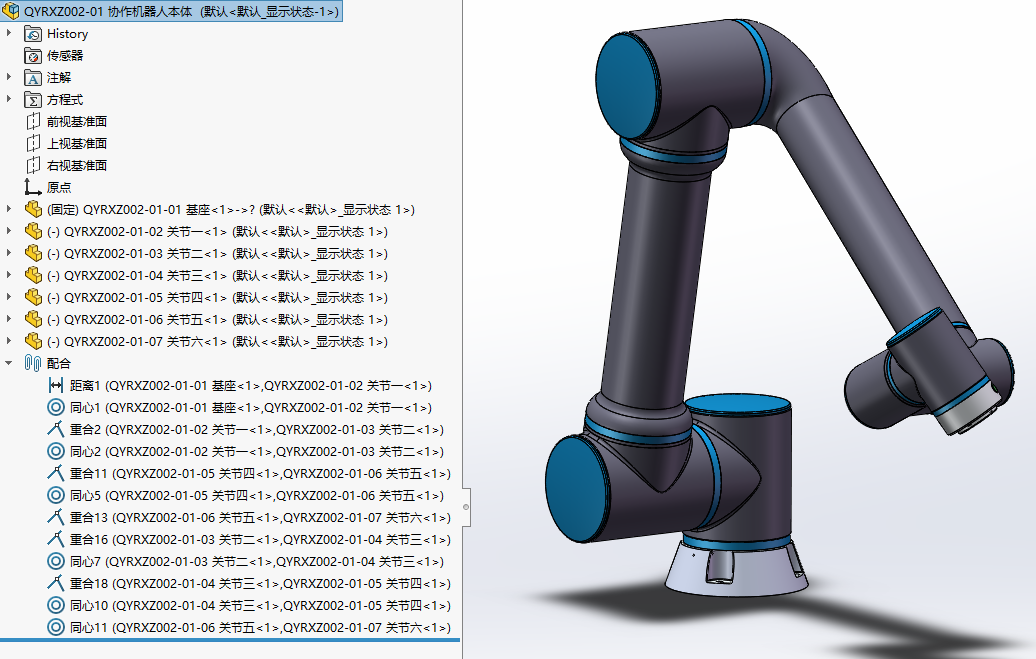Screen dimensions: 1036x659
Task: Click the 同心7 concentric mate icon
Action: tap(56, 561)
